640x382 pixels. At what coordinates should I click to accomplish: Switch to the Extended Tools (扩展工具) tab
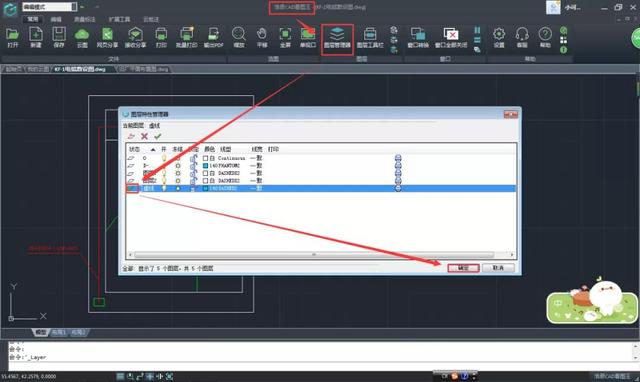click(x=120, y=19)
